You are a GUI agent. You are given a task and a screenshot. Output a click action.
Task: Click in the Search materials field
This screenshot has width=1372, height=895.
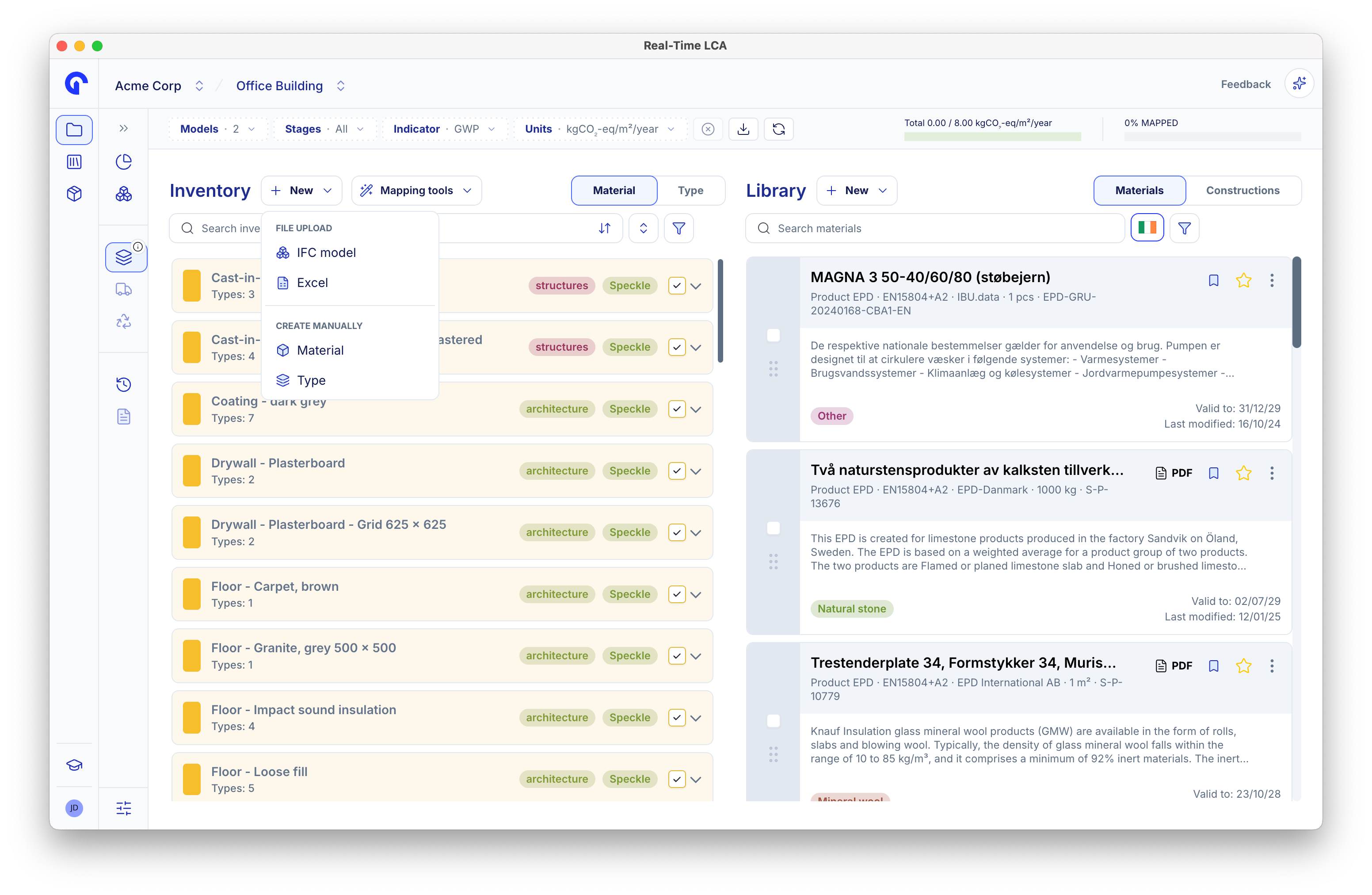click(934, 228)
